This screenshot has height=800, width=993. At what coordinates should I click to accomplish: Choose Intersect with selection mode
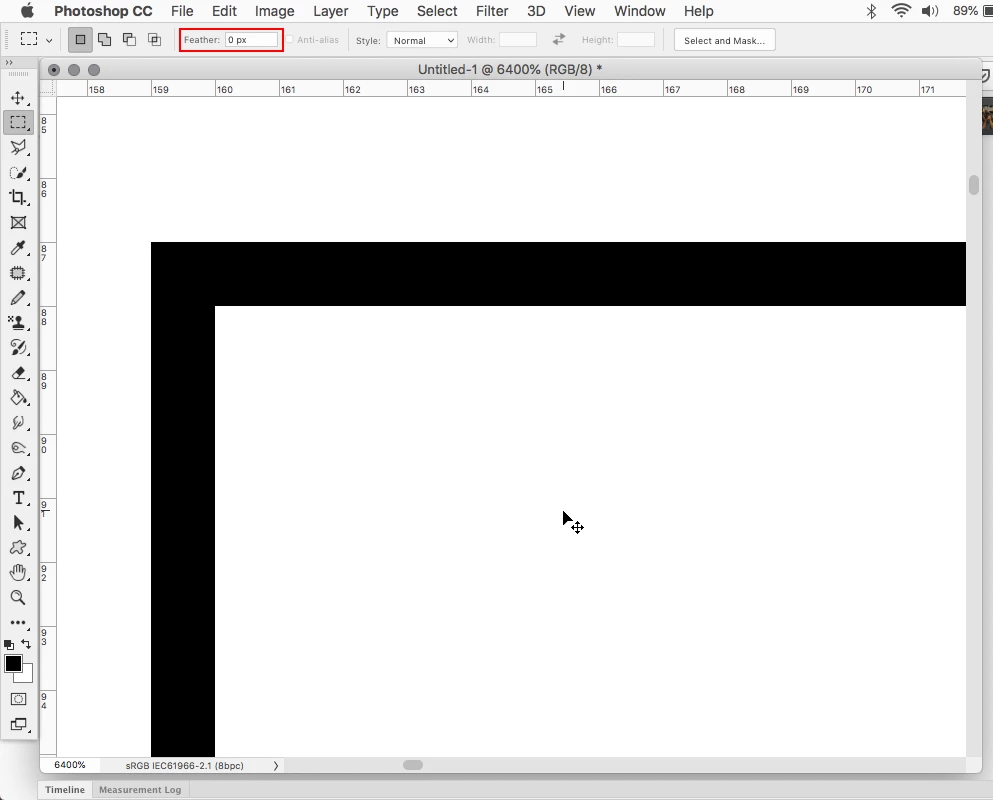tap(155, 40)
